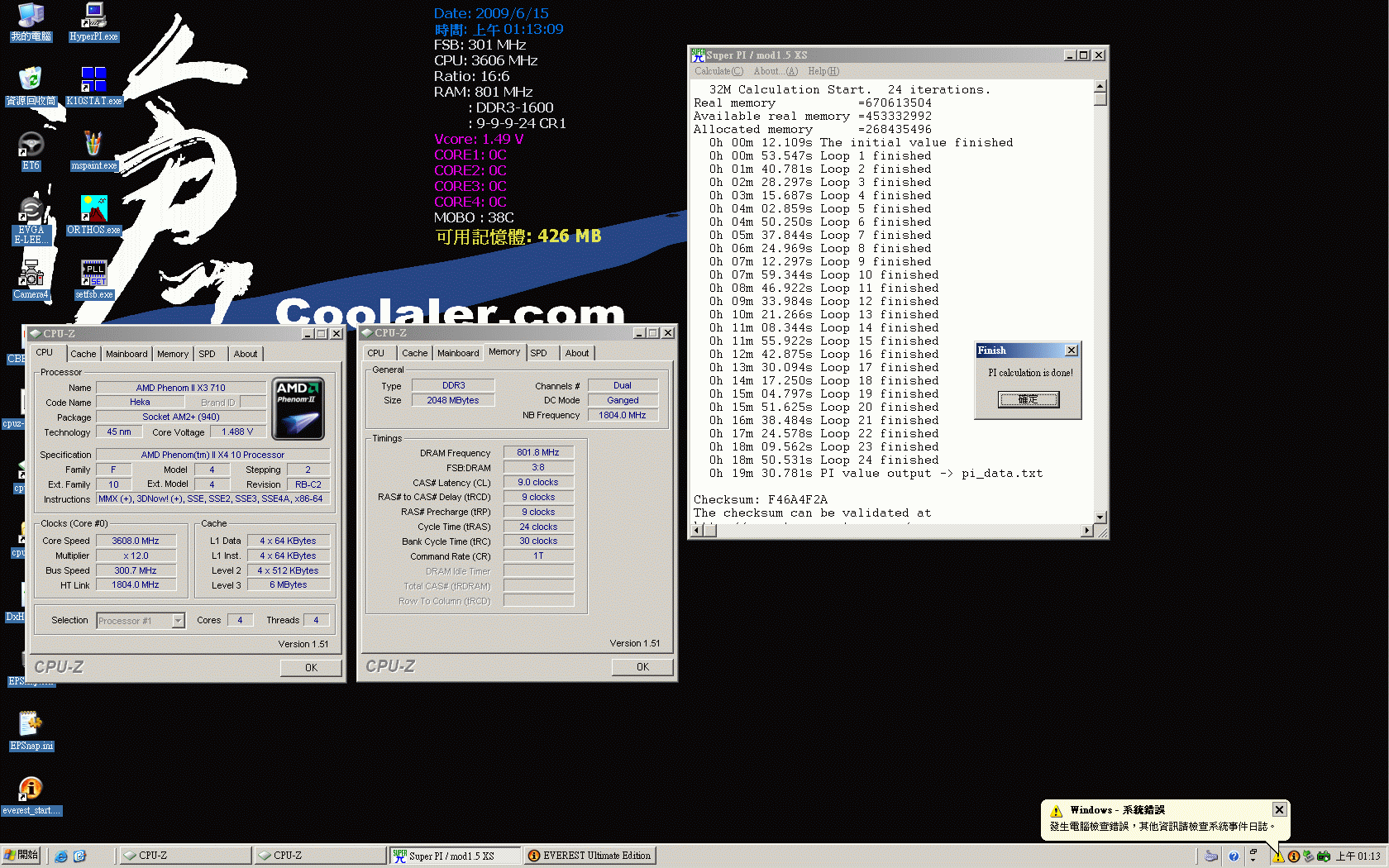Launch everest_start desktop shortcut
Screen dimensions: 1389x868
[31, 795]
